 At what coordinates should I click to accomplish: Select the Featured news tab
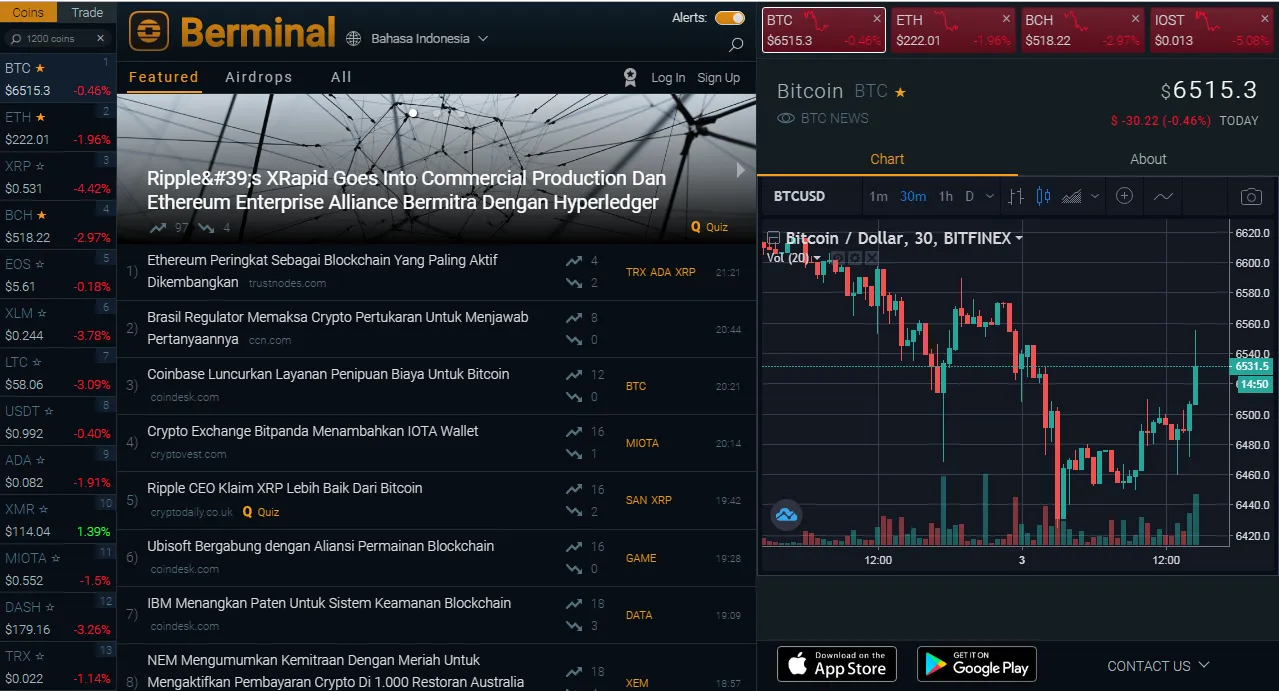point(164,77)
